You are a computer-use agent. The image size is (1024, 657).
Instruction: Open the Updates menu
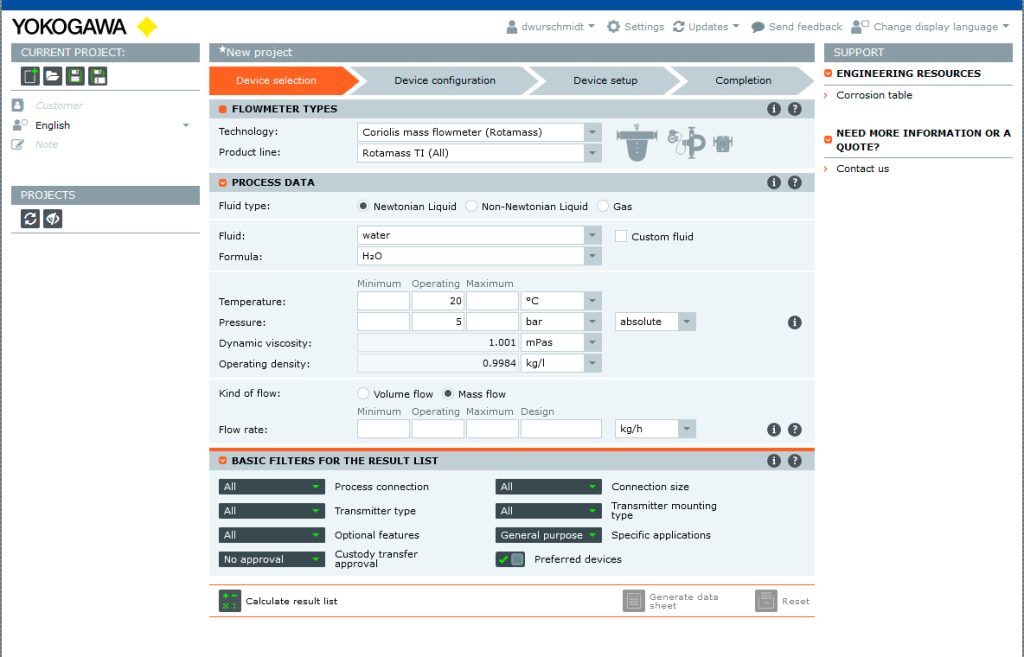(706, 27)
